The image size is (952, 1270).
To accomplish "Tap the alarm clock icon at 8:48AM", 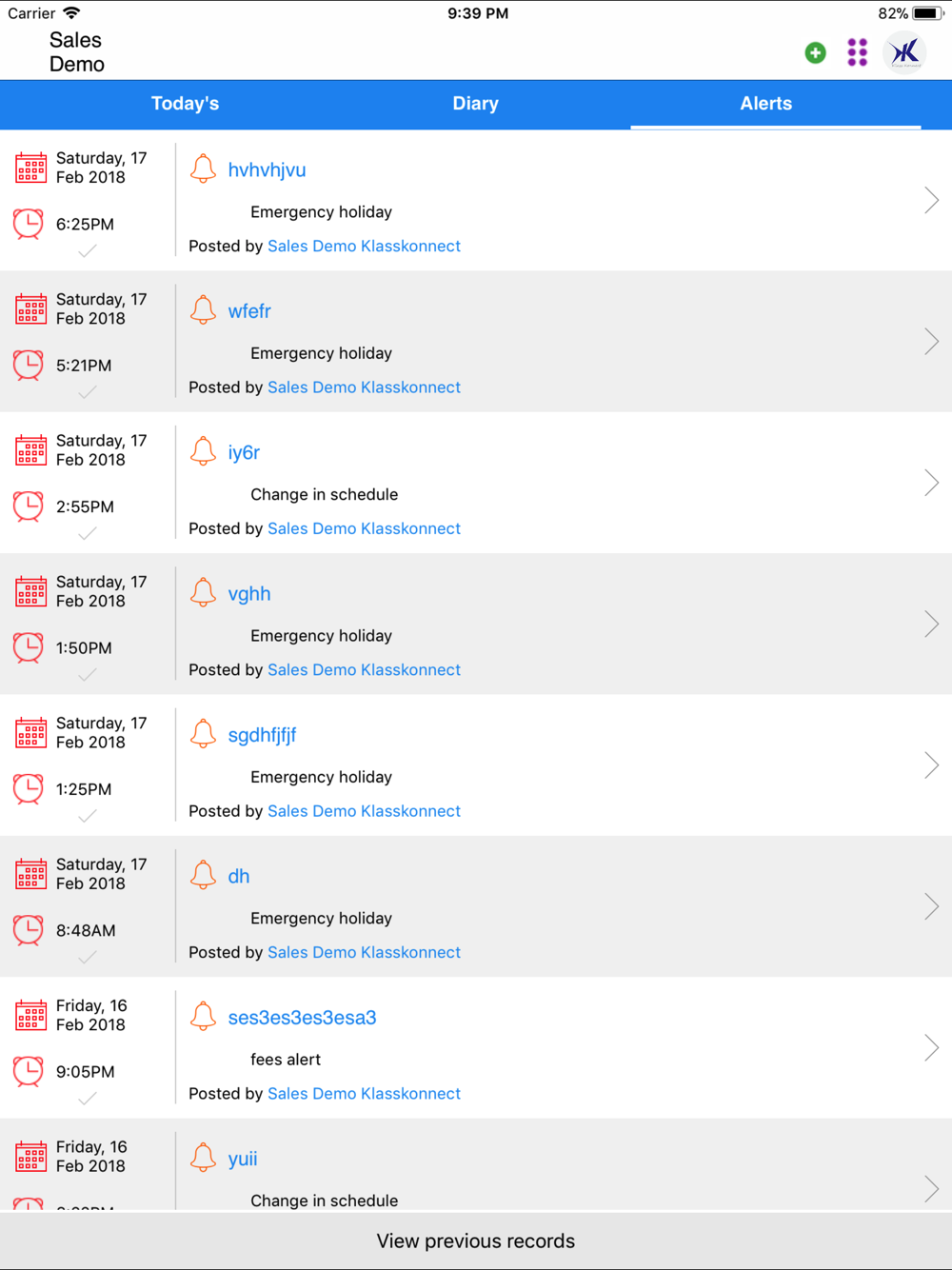I will pyautogui.click(x=29, y=930).
